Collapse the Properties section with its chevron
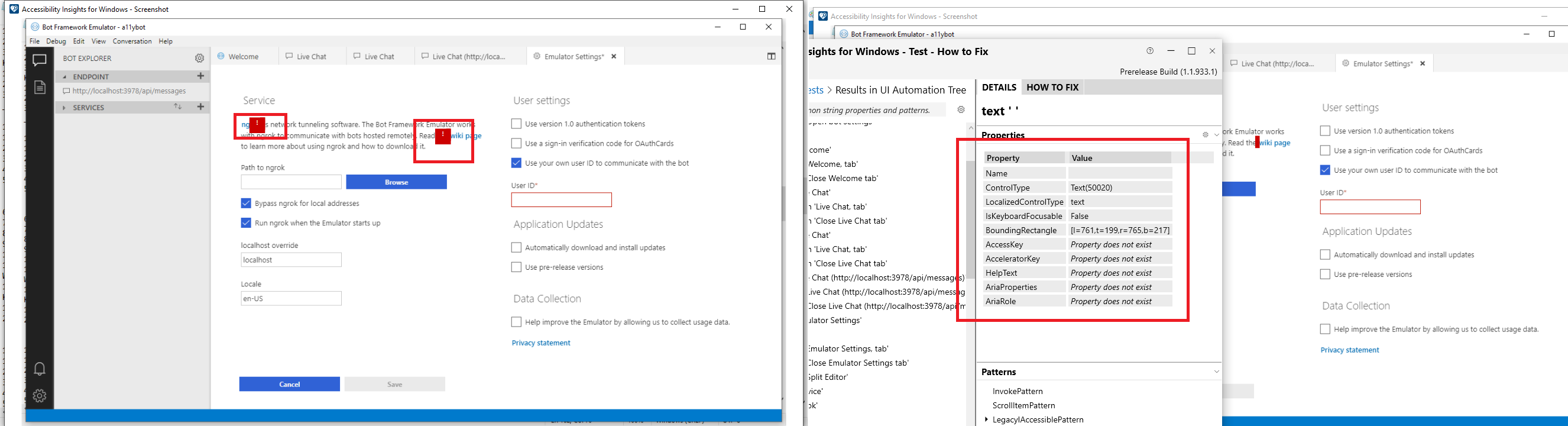This screenshot has width=1568, height=426. coord(1216,135)
